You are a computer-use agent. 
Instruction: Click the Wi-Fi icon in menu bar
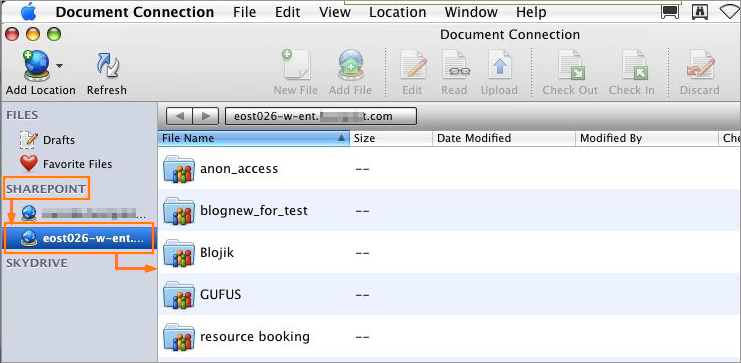[731, 11]
